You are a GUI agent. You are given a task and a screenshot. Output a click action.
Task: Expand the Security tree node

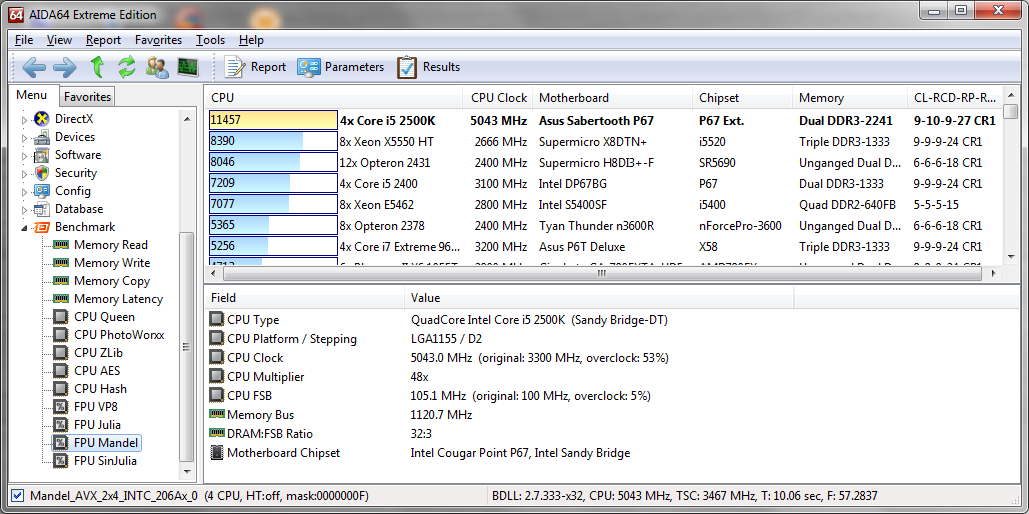(x=25, y=174)
